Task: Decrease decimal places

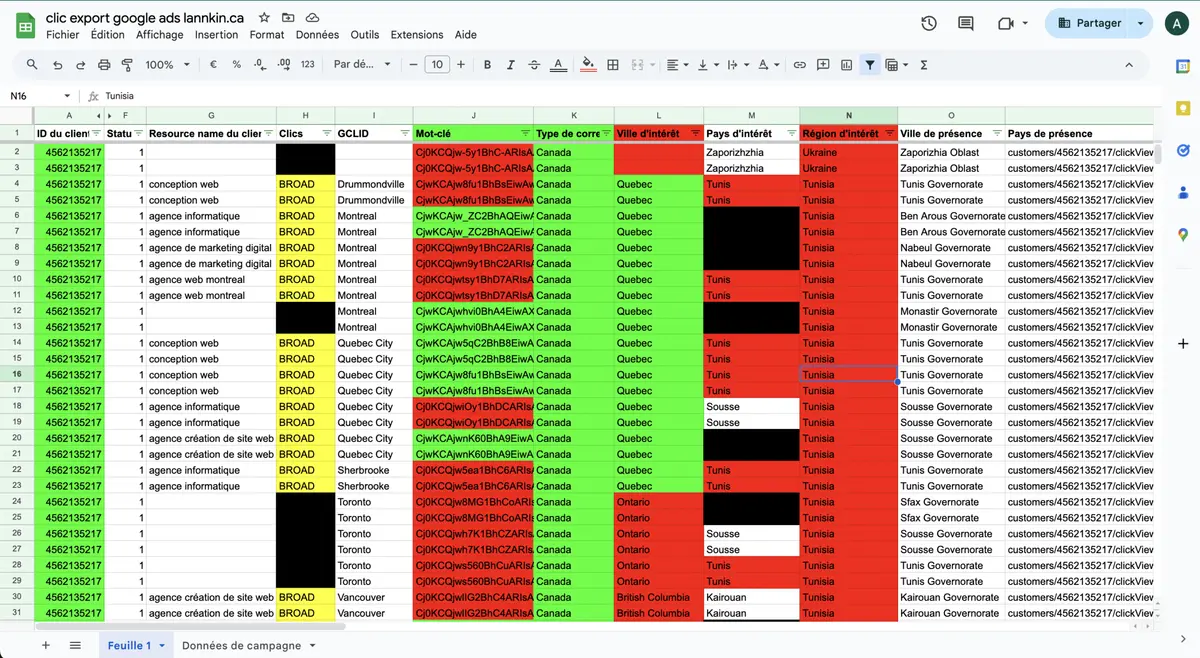Action: (x=260, y=65)
